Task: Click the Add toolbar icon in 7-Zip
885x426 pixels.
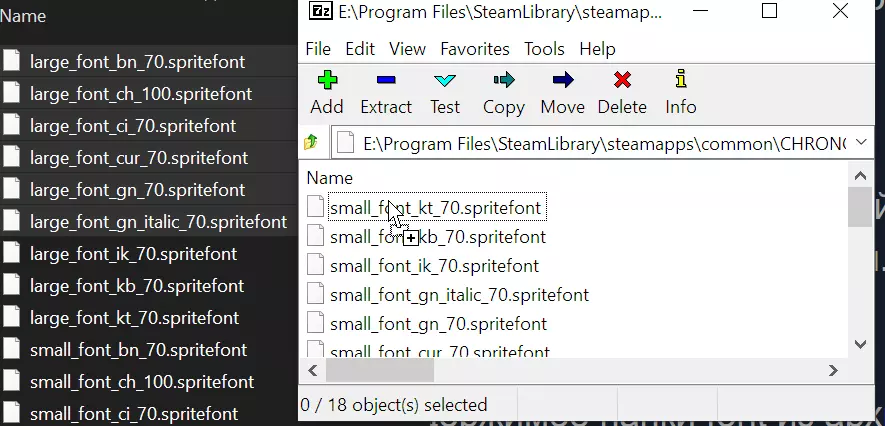Action: [x=327, y=81]
